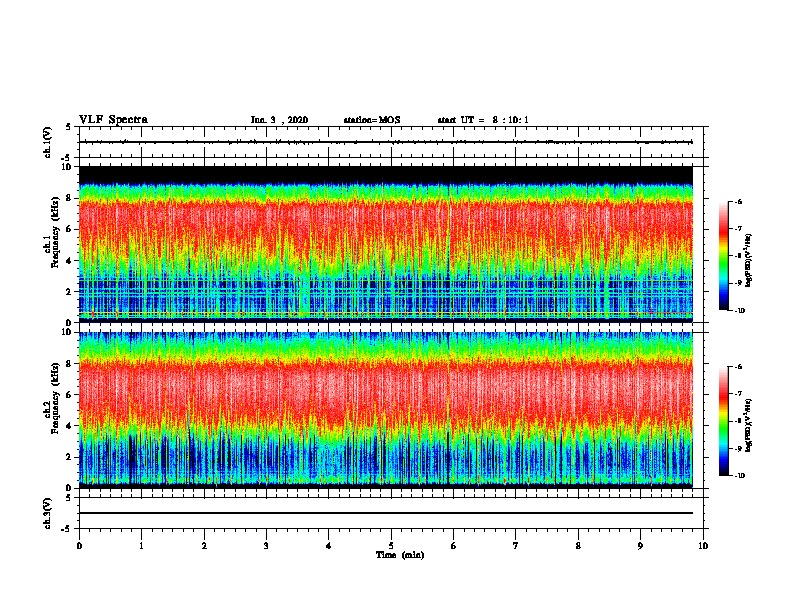Click the "-10" label on ch.1 color scale
This screenshot has width=792, height=612.
pyautogui.click(x=740, y=311)
